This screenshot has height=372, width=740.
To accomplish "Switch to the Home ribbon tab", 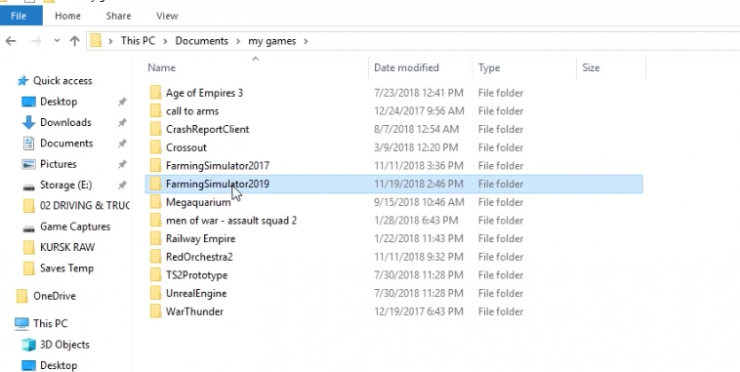I will click(67, 16).
